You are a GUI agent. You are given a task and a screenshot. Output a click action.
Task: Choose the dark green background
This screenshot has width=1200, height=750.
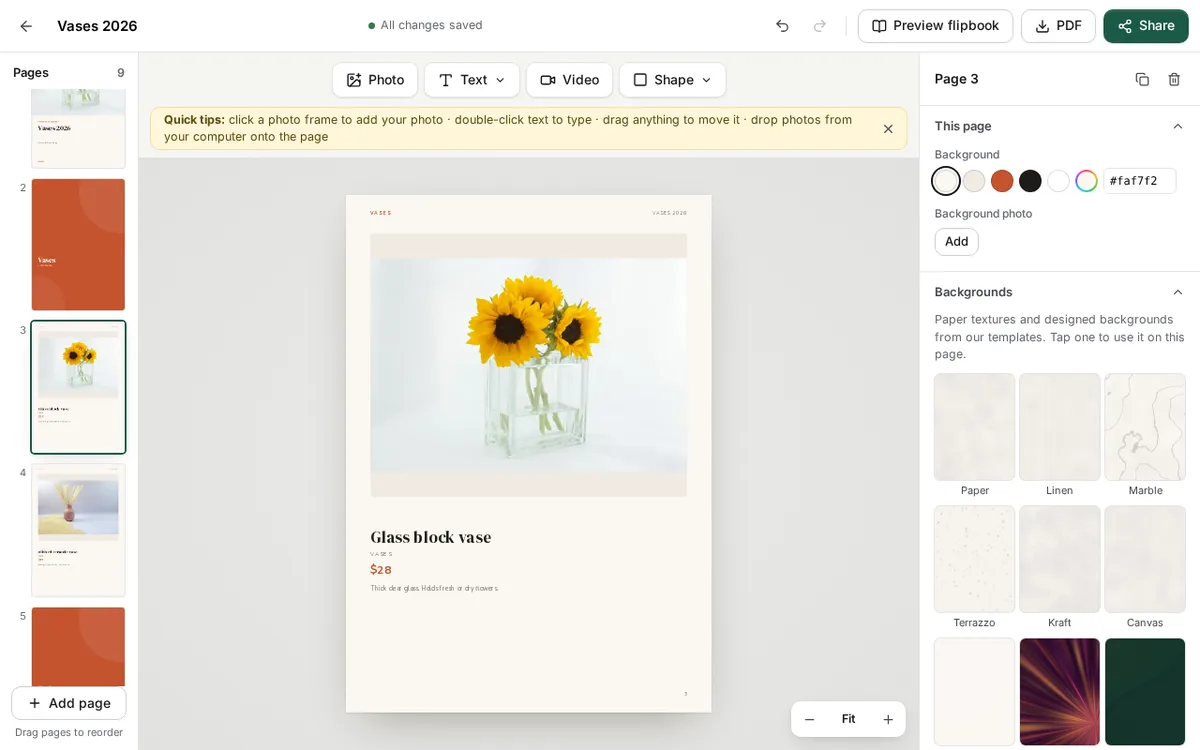tap(1145, 692)
